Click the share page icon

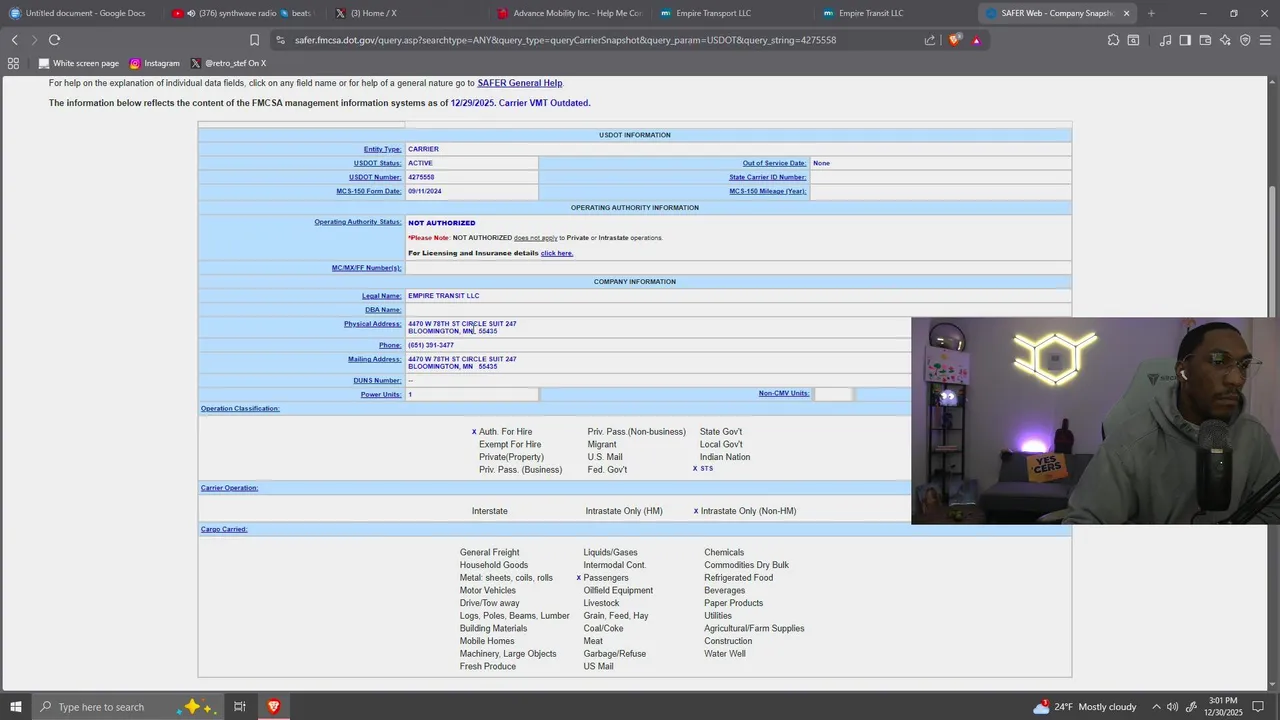point(930,40)
